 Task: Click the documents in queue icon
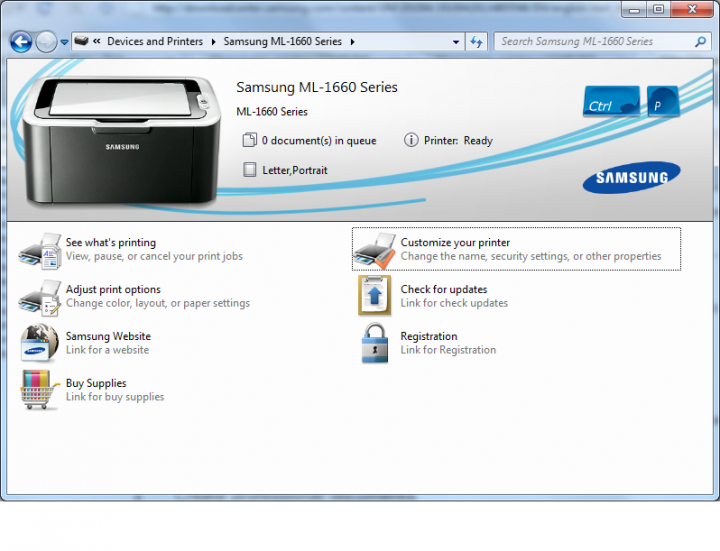249,140
